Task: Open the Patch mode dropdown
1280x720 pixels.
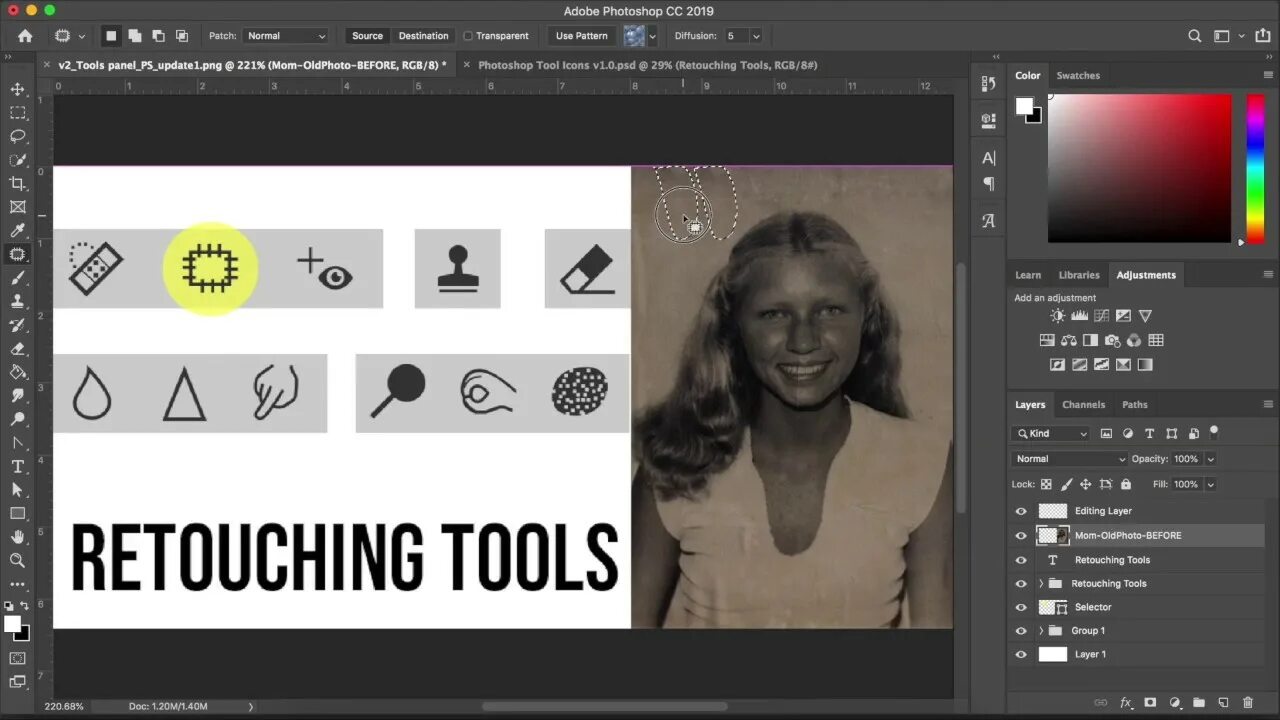Action: coord(286,36)
